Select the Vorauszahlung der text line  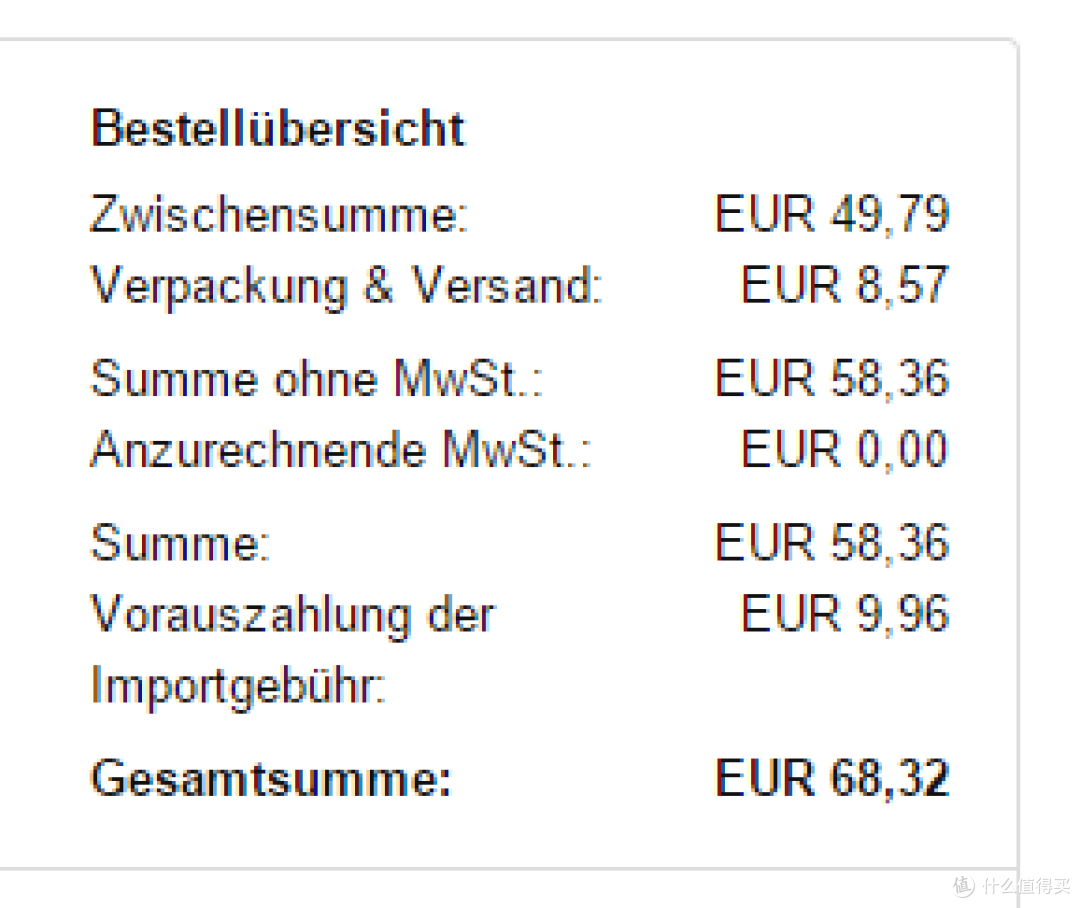(293, 615)
